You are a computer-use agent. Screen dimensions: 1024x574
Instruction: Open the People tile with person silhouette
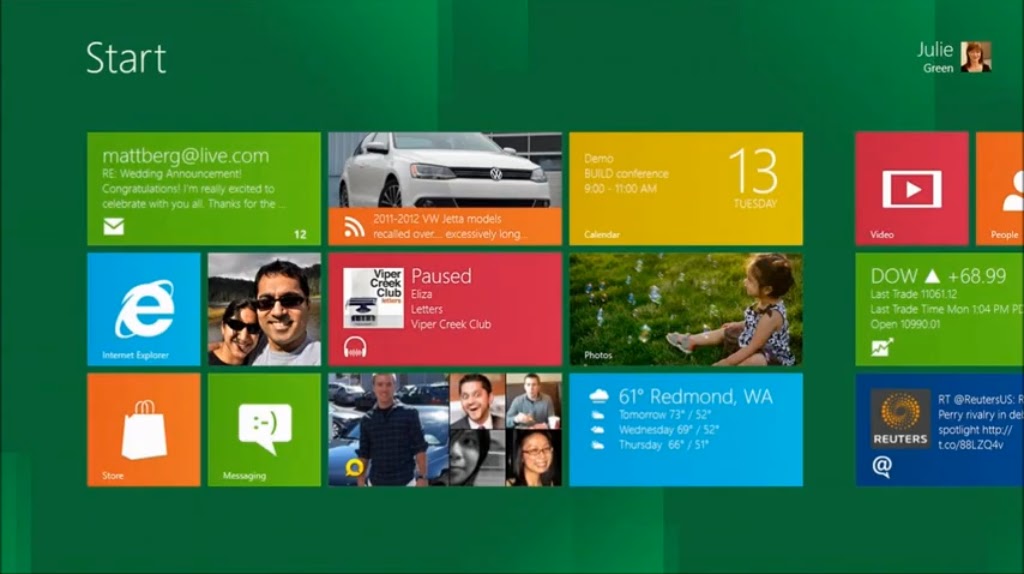click(x=1000, y=189)
